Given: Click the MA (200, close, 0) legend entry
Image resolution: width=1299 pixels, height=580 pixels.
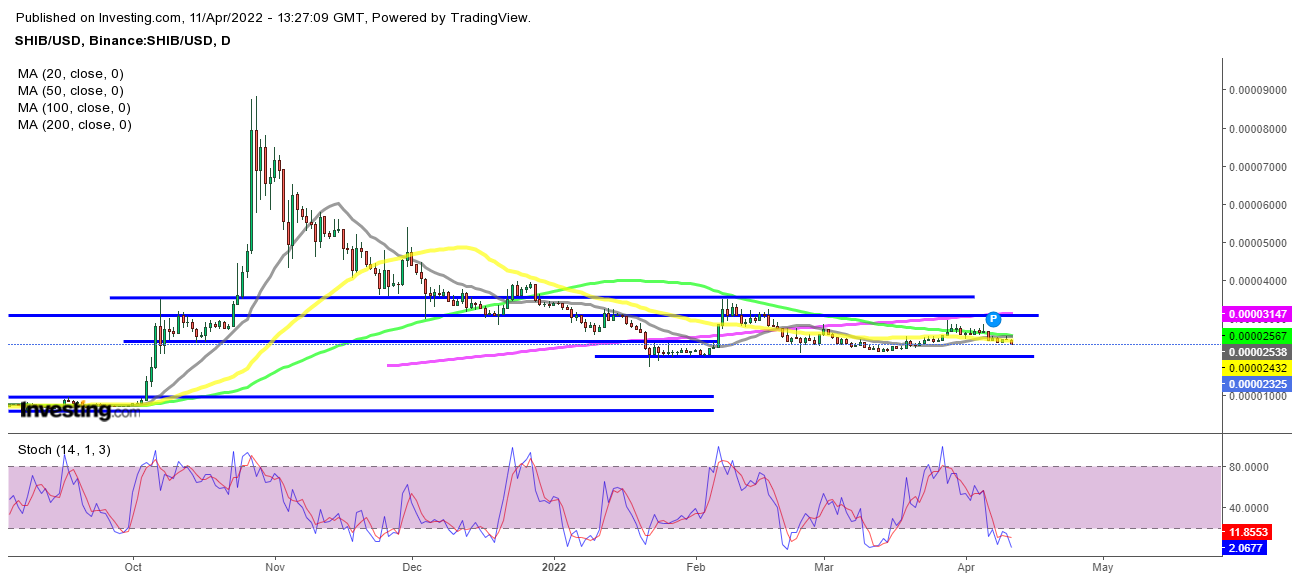Looking at the screenshot, I should tap(74, 125).
